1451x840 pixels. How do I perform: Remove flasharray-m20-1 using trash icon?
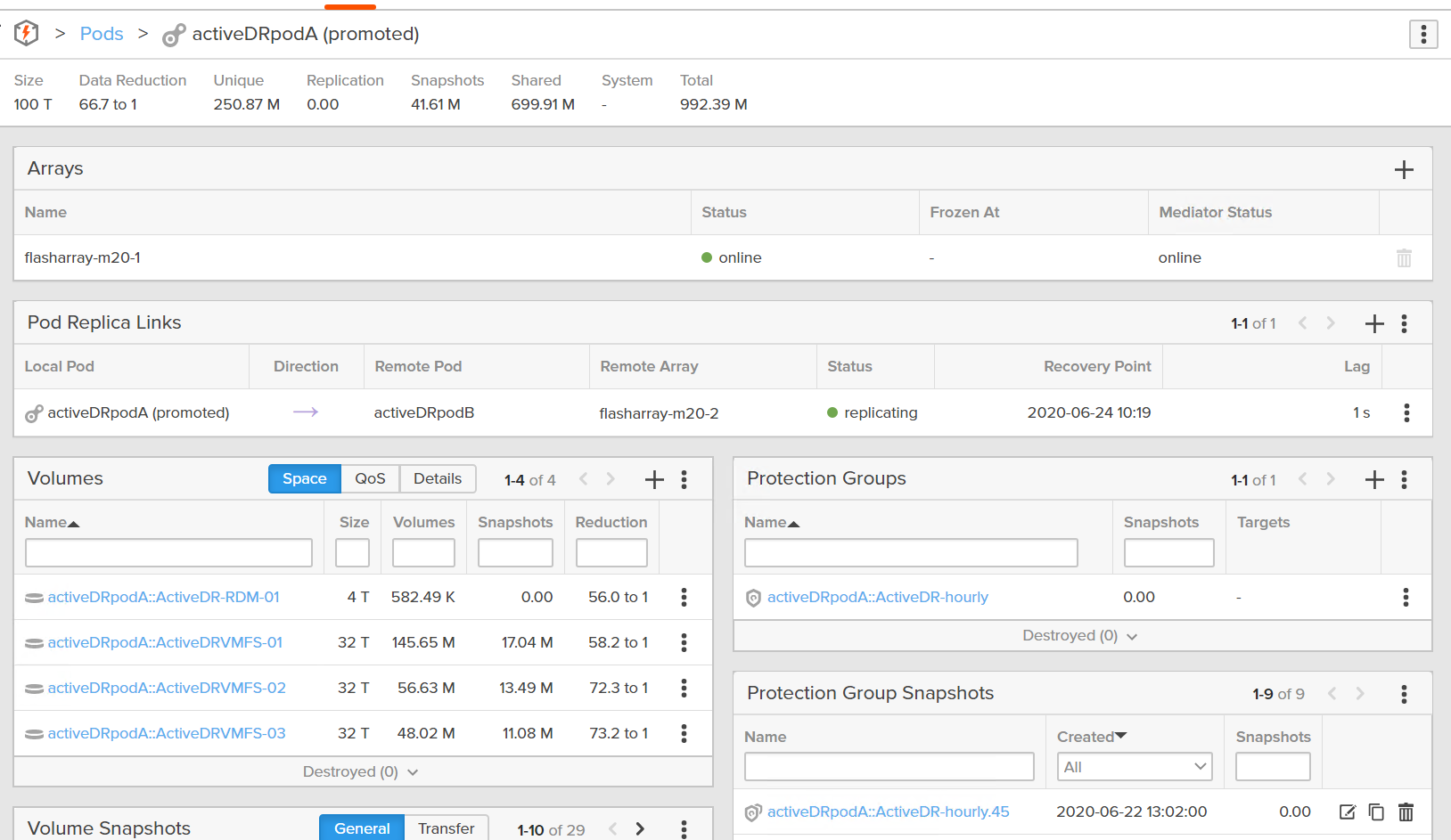tap(1404, 257)
